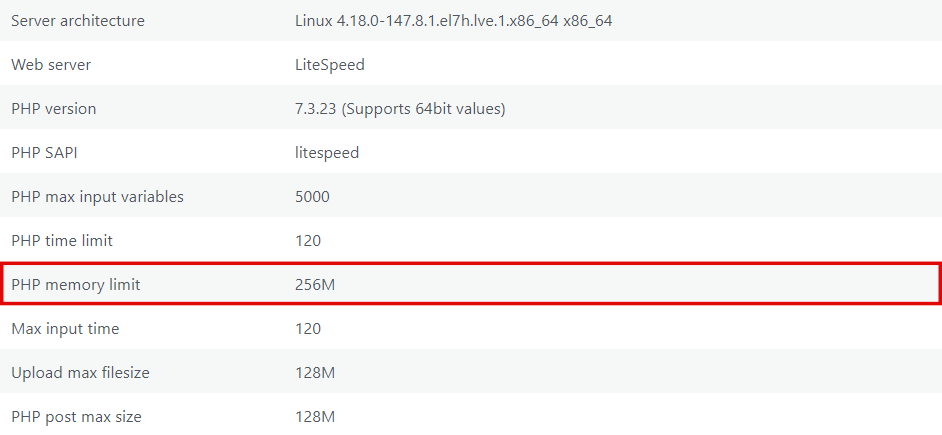Select the Upload max filesize value 128M
The width and height of the screenshot is (942, 435).
pos(315,373)
